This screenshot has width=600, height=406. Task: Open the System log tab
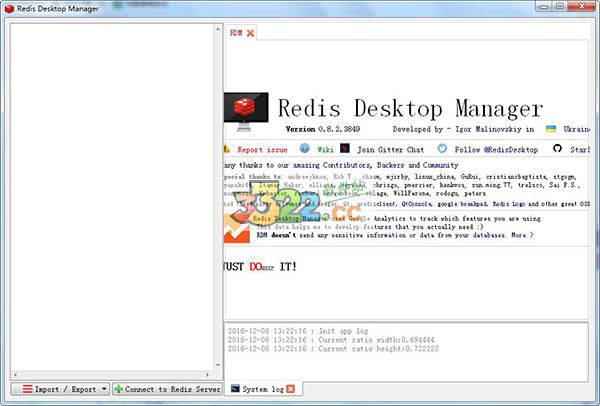tap(263, 389)
